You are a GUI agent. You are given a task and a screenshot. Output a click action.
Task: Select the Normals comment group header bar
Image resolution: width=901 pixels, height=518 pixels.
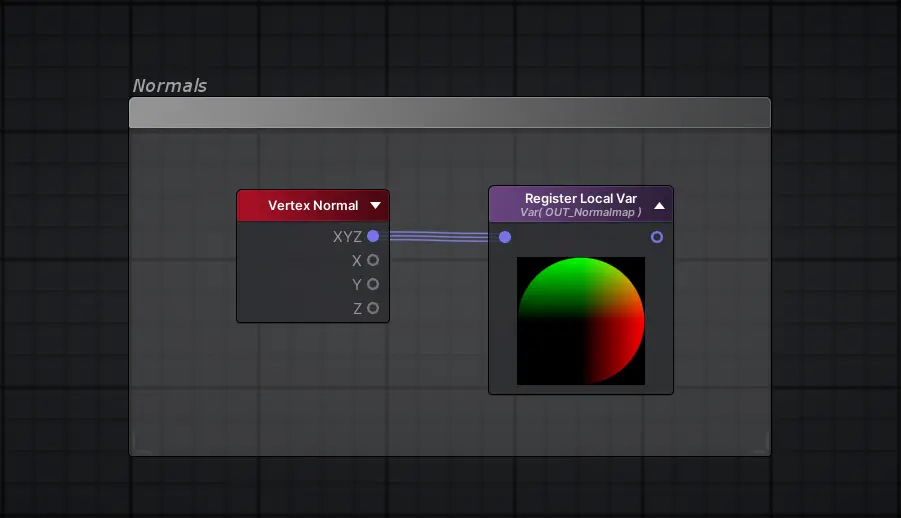click(x=450, y=113)
